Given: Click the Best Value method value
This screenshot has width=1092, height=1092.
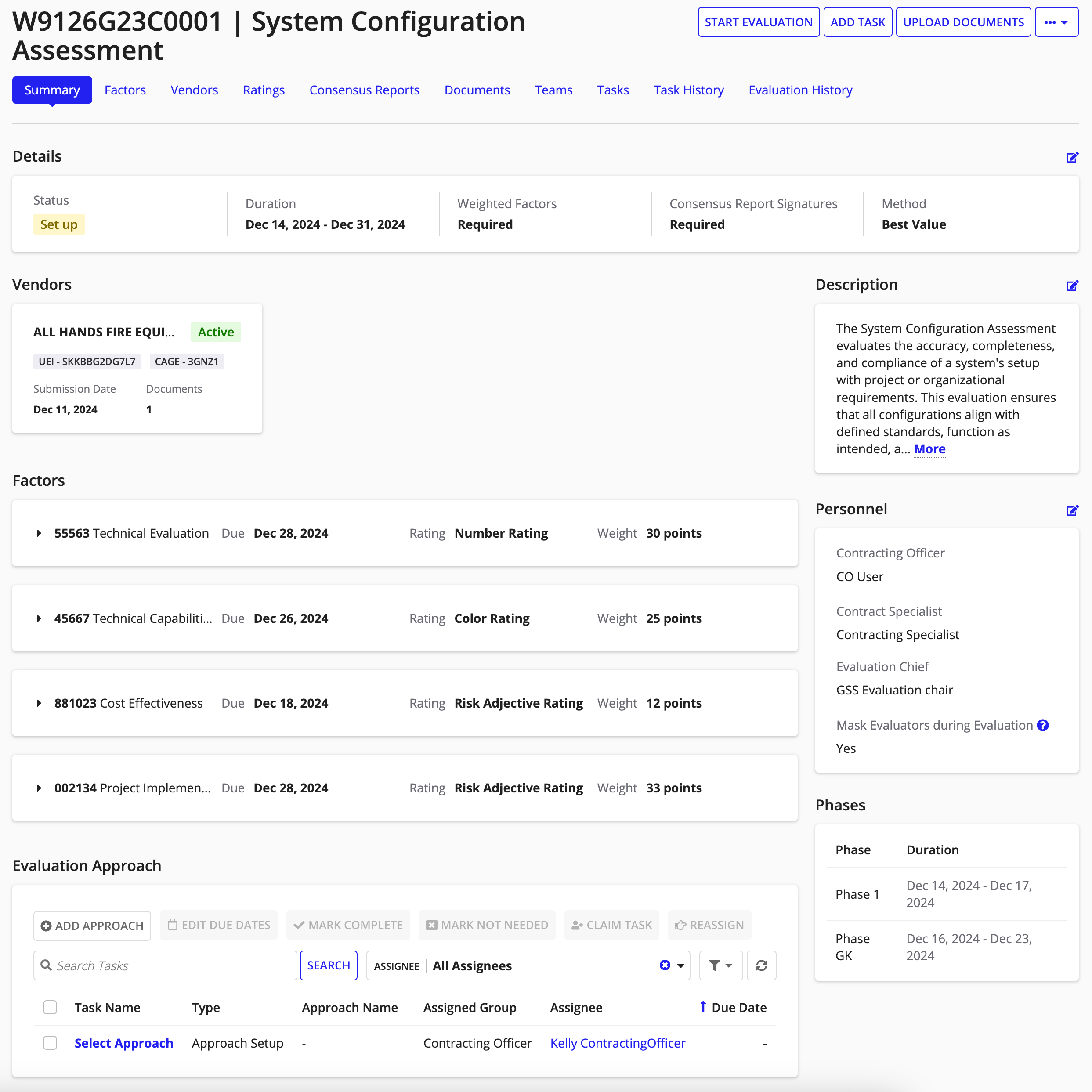Looking at the screenshot, I should point(913,224).
